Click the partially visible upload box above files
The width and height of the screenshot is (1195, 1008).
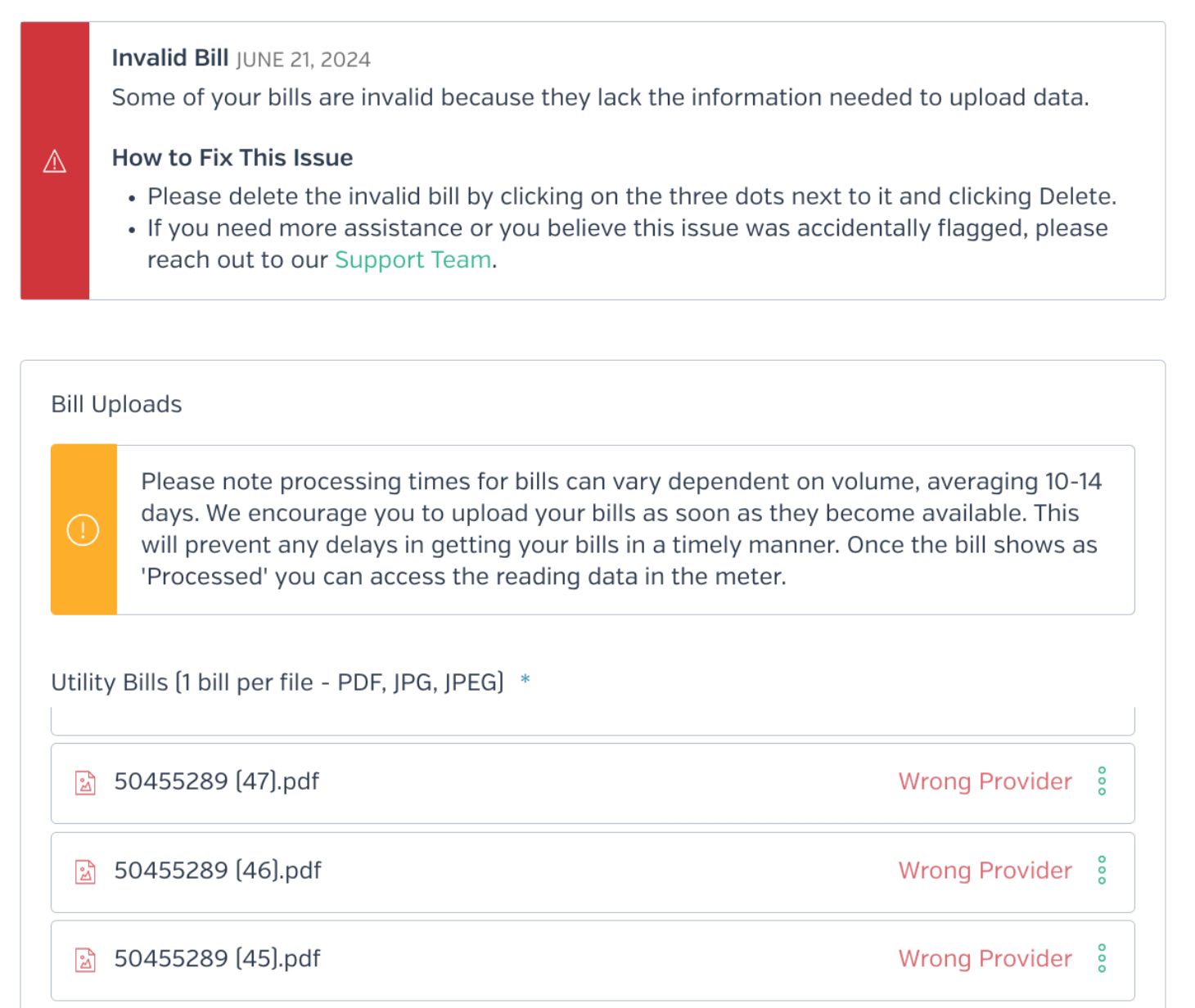[x=593, y=721]
